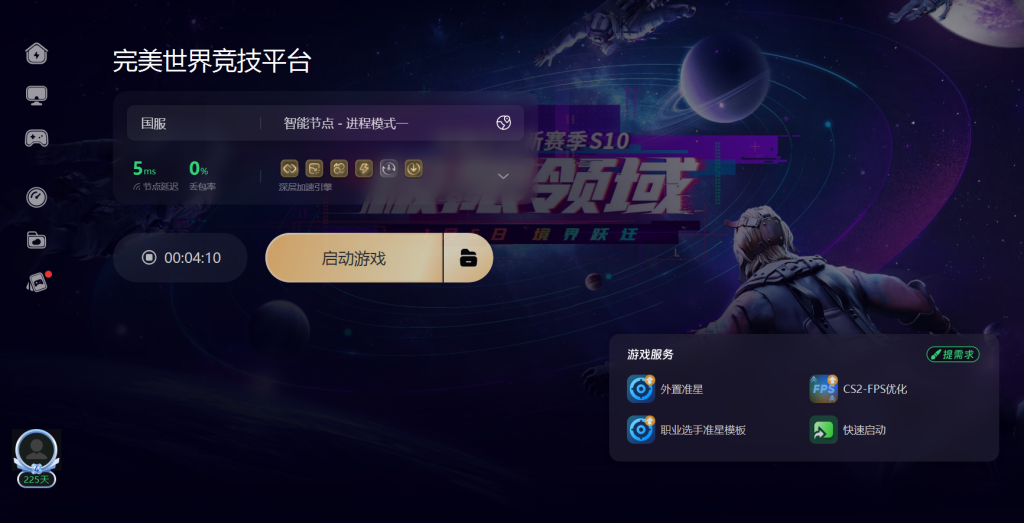The width and height of the screenshot is (1024, 523).
Task: Click the monitor icon in sidebar
Action: (x=37, y=96)
